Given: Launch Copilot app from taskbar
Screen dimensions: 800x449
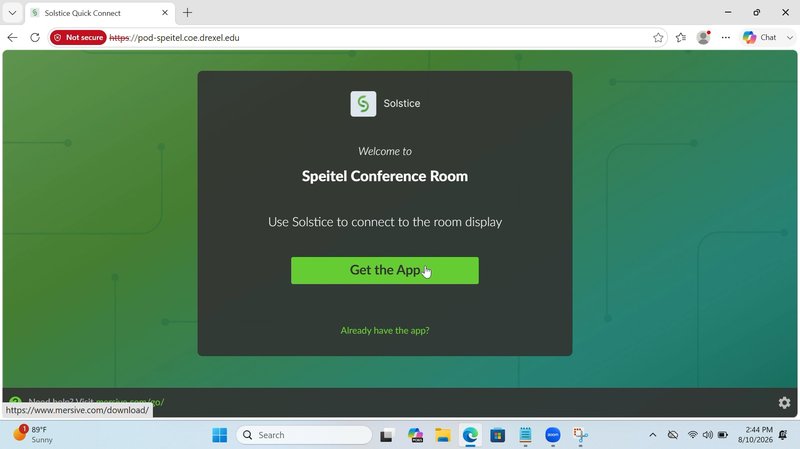Looking at the screenshot, I should (x=415, y=435).
